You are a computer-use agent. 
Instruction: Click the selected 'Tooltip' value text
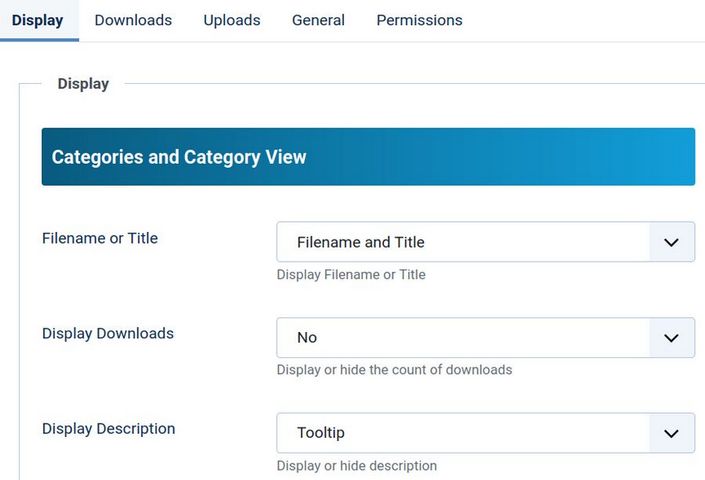point(321,433)
